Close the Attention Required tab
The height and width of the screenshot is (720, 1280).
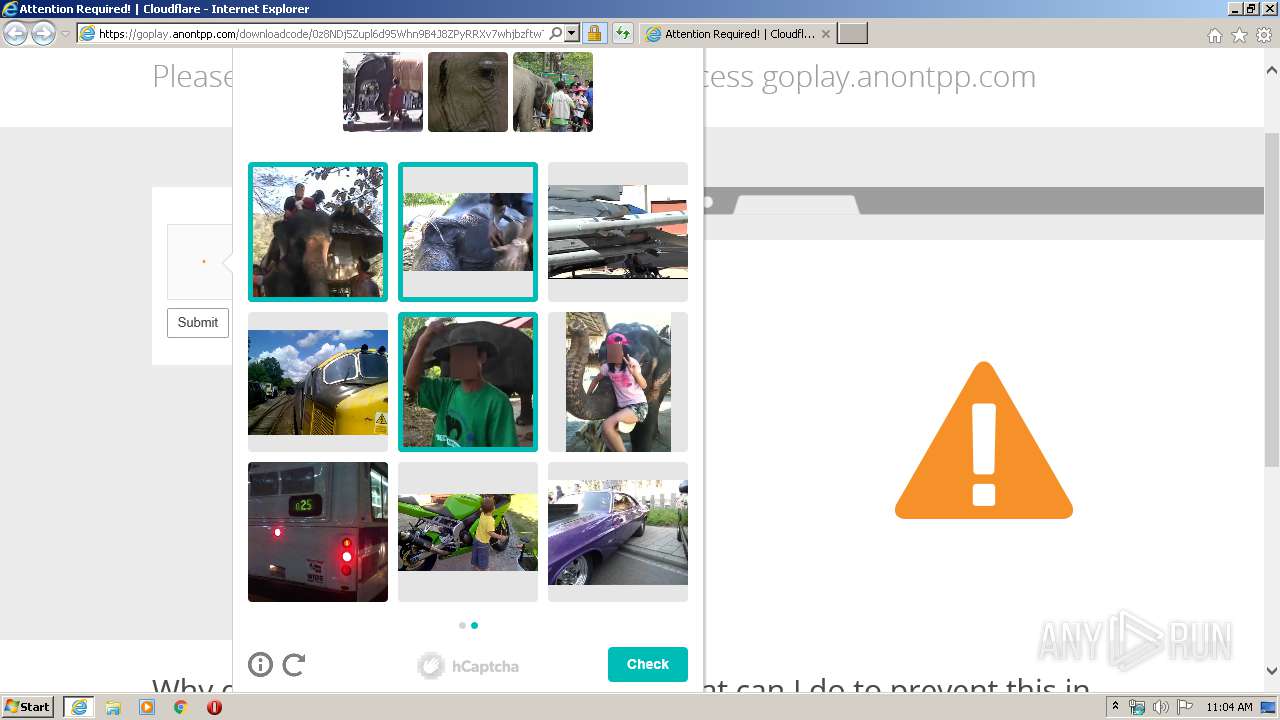point(825,34)
